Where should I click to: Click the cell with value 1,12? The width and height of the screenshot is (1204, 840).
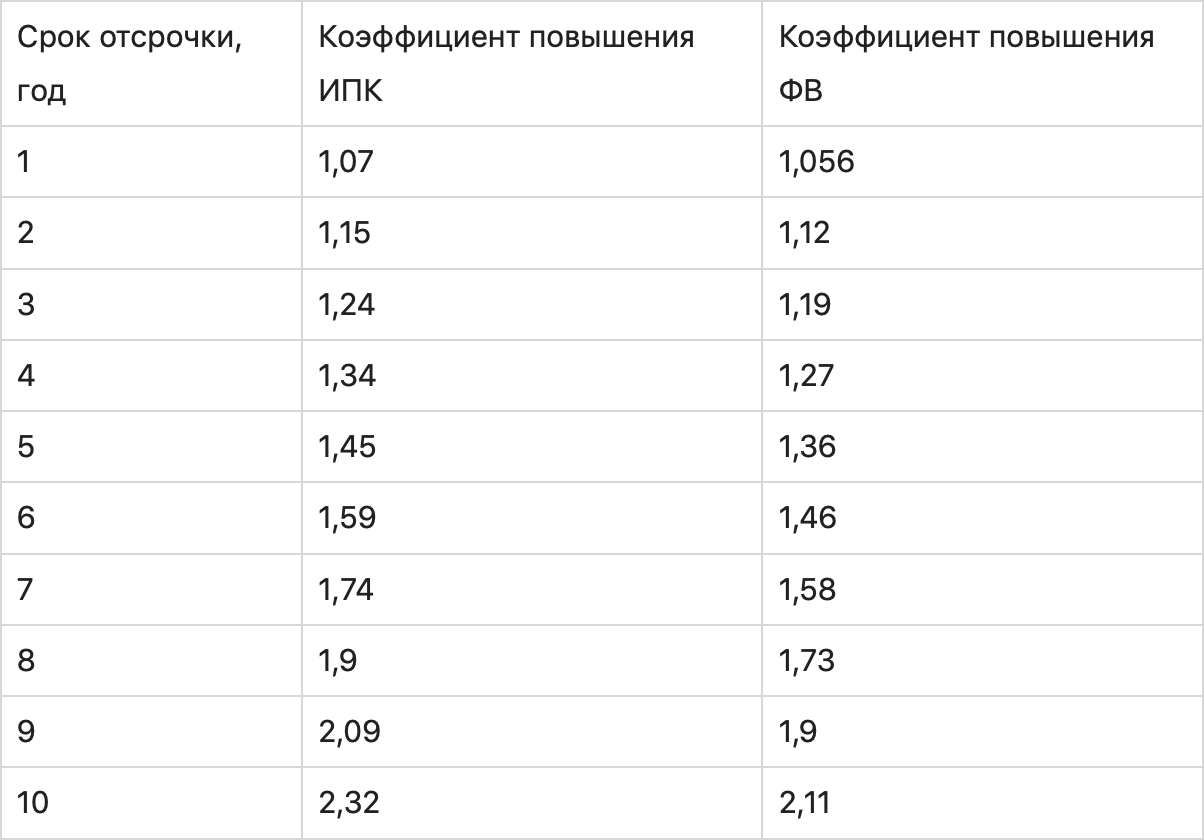coord(804,232)
